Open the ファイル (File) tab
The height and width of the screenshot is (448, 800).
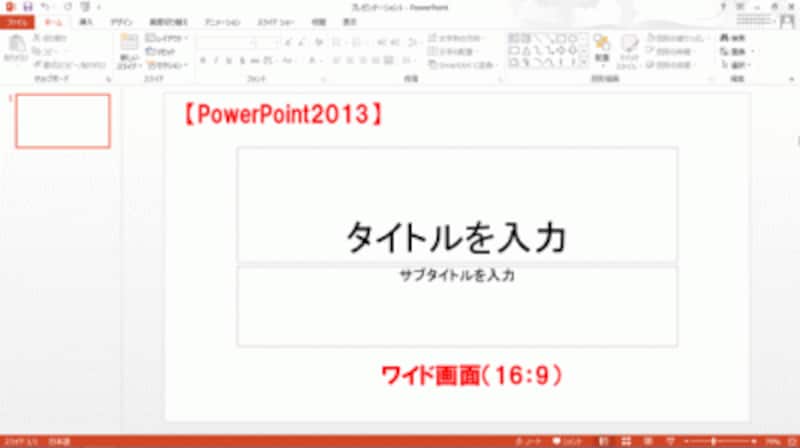(x=17, y=22)
